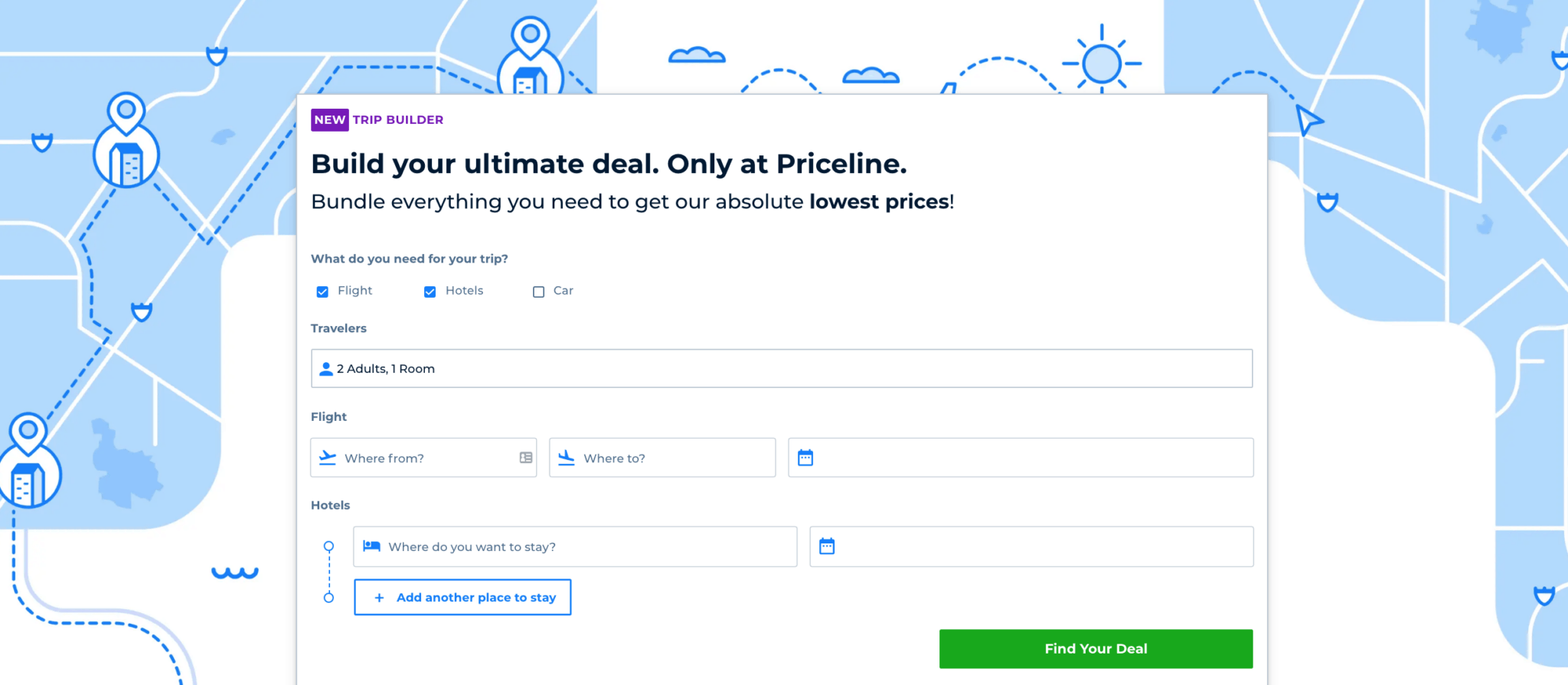Click the departing flight icon in Where from field
Image resolution: width=1568 pixels, height=685 pixels.
(x=328, y=458)
